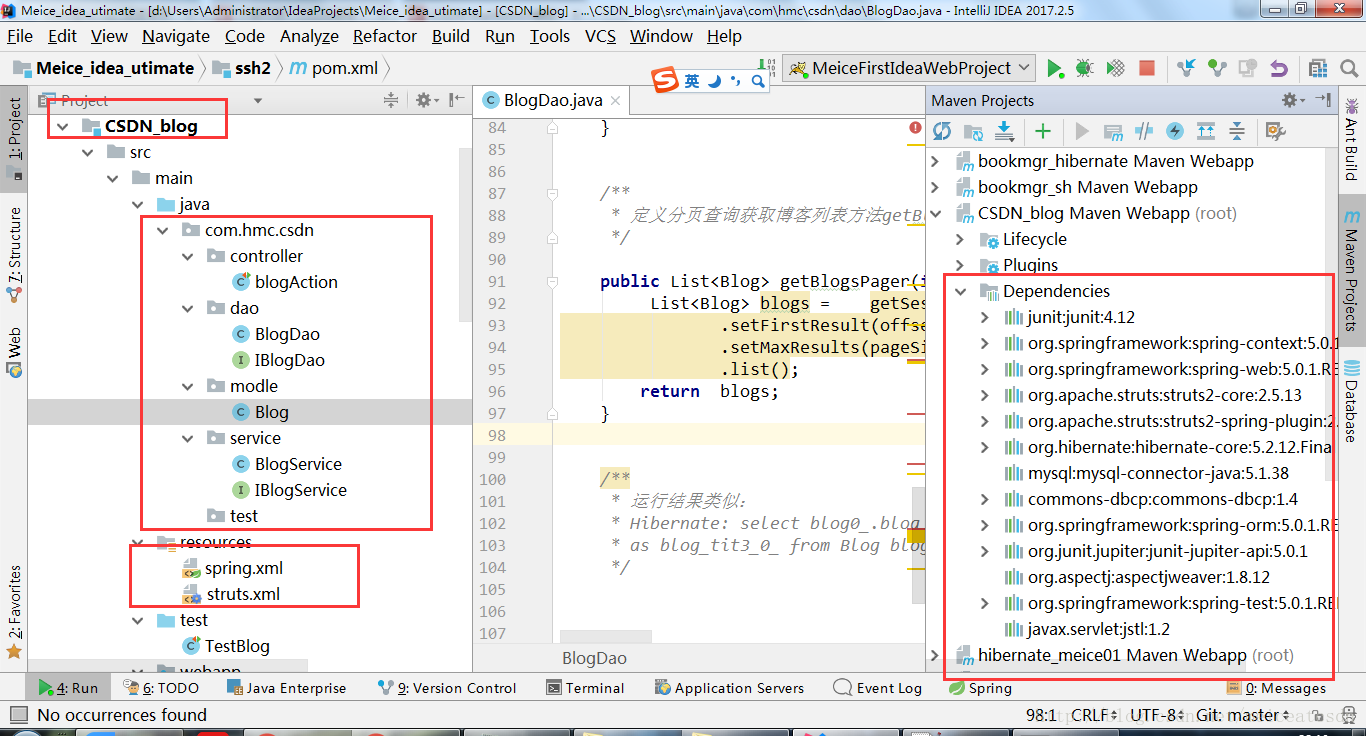Viewport: 1366px width, 736px height.
Task: Download sources and documentation in Maven panel
Action: click(1005, 131)
